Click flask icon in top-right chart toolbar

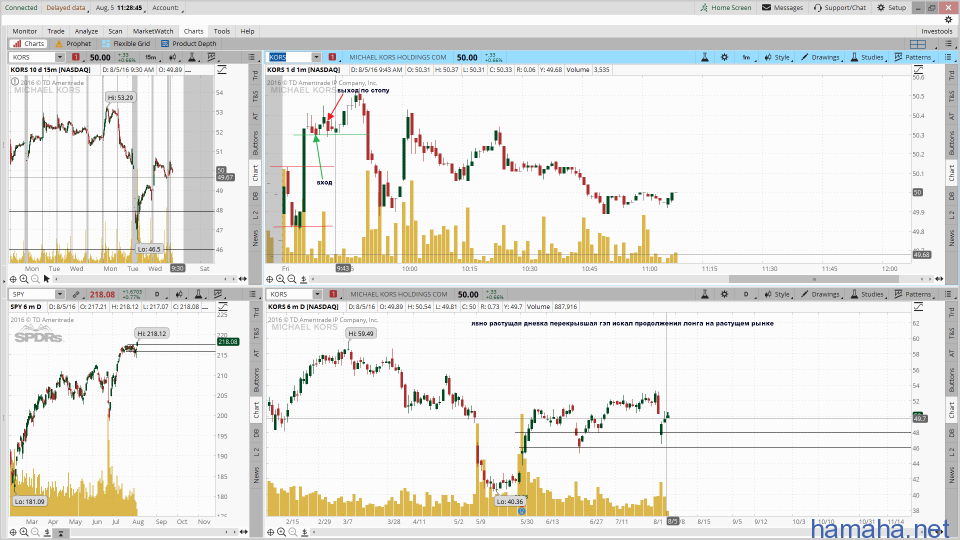[x=705, y=57]
